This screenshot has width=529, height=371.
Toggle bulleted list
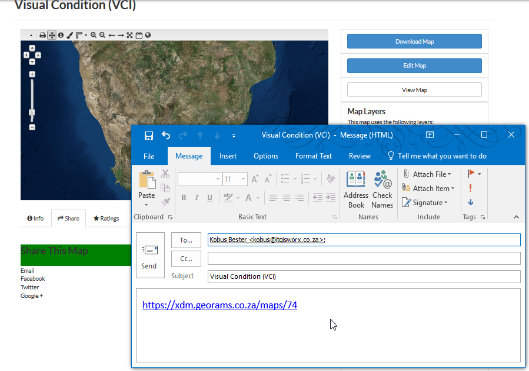coord(285,179)
